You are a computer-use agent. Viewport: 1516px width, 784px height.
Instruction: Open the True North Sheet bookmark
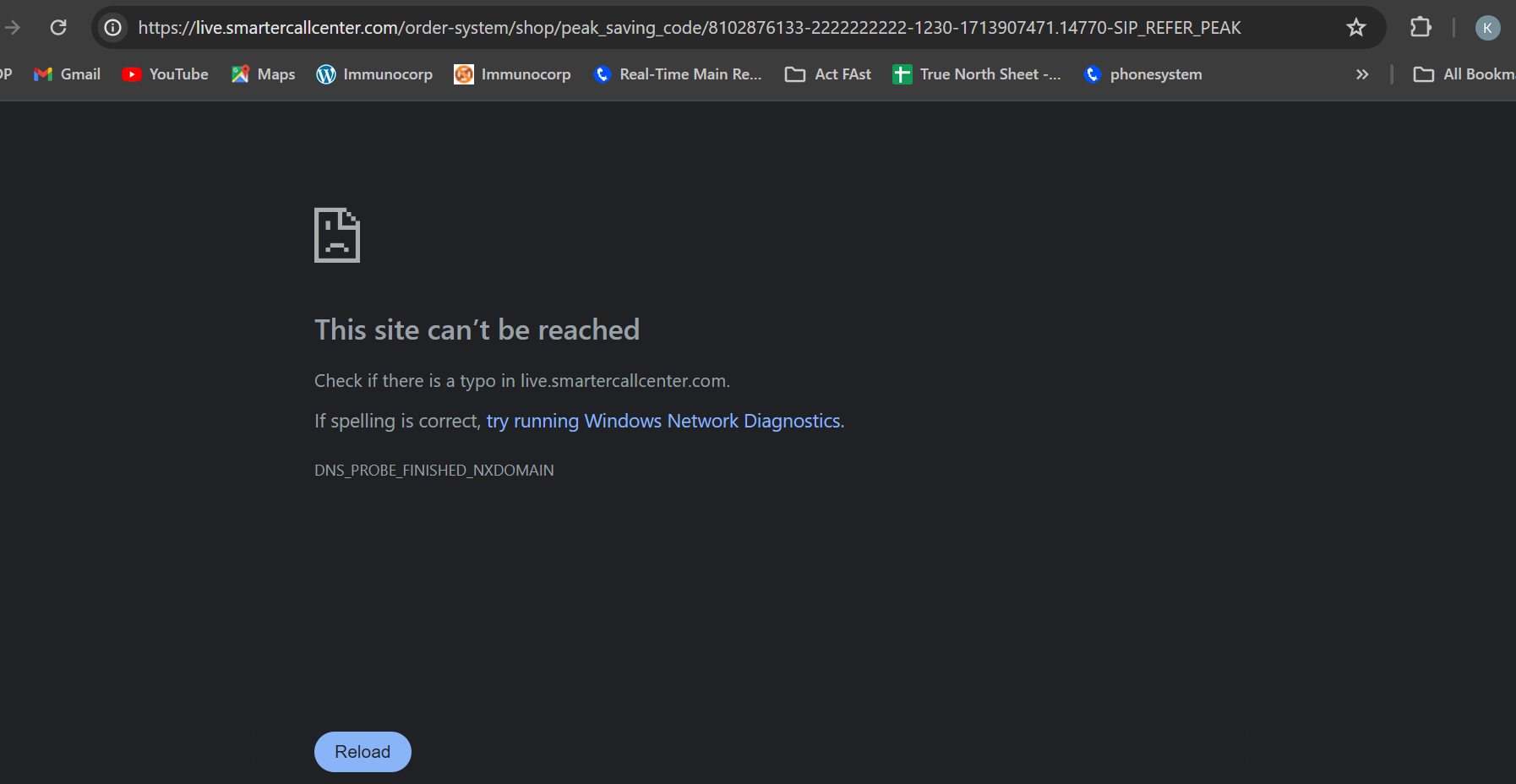tap(977, 74)
